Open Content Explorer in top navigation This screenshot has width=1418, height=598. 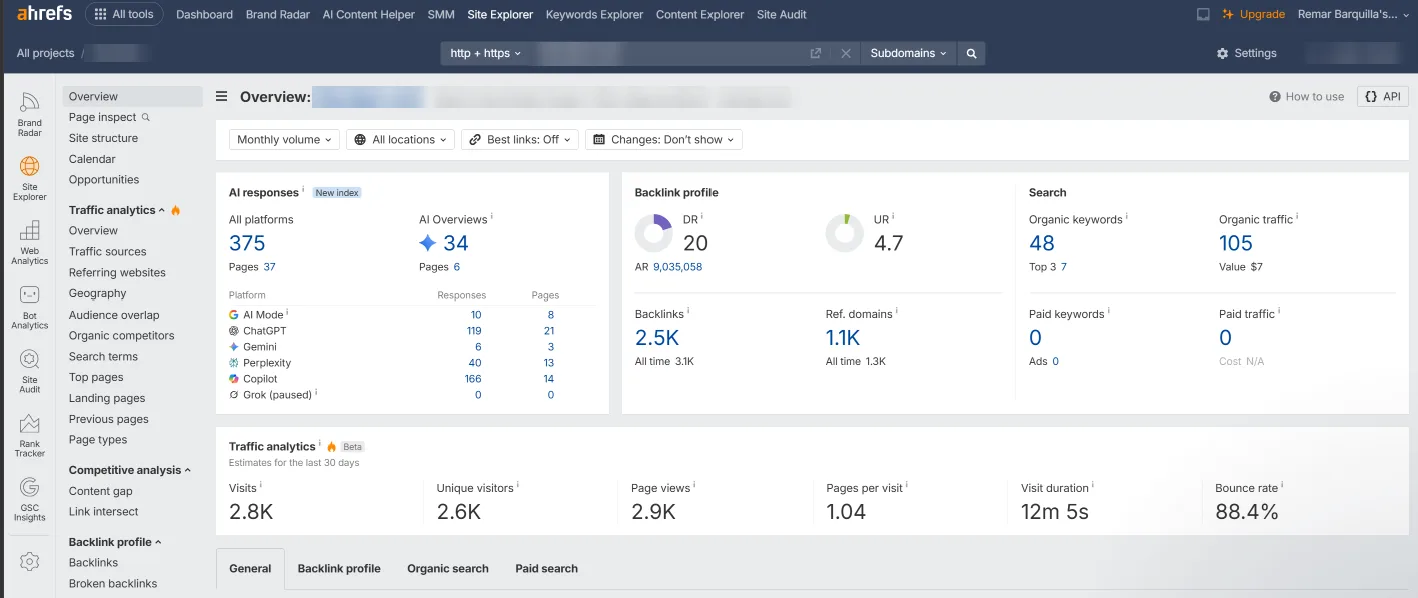700,14
